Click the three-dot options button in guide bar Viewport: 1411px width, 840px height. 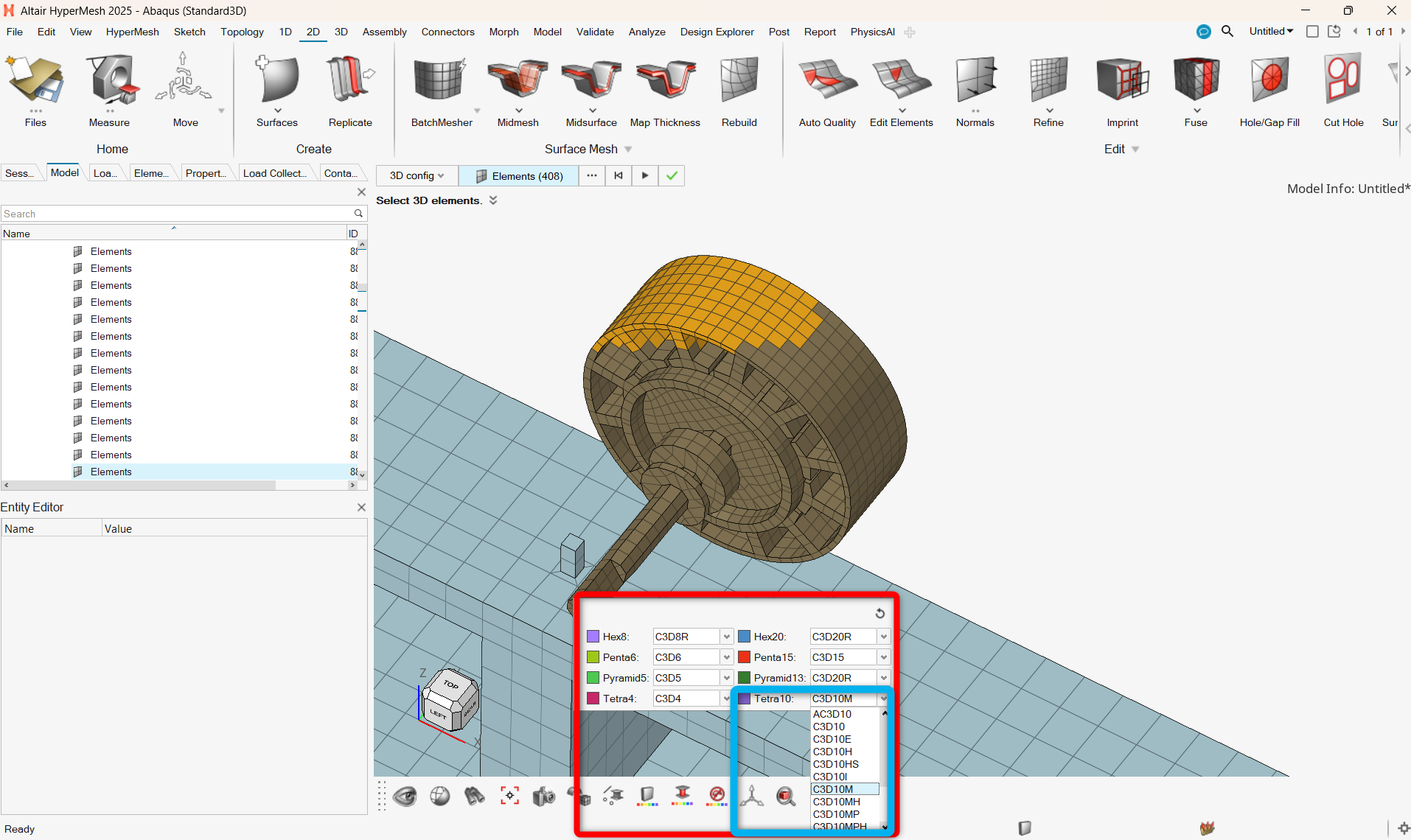pos(592,175)
